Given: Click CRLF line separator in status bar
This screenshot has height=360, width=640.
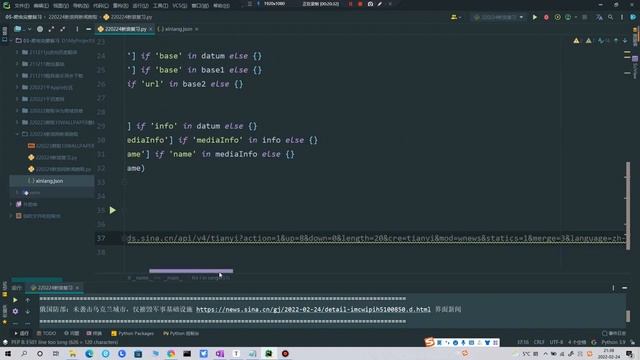Looking at the screenshot, I should pyautogui.click(x=539, y=342).
